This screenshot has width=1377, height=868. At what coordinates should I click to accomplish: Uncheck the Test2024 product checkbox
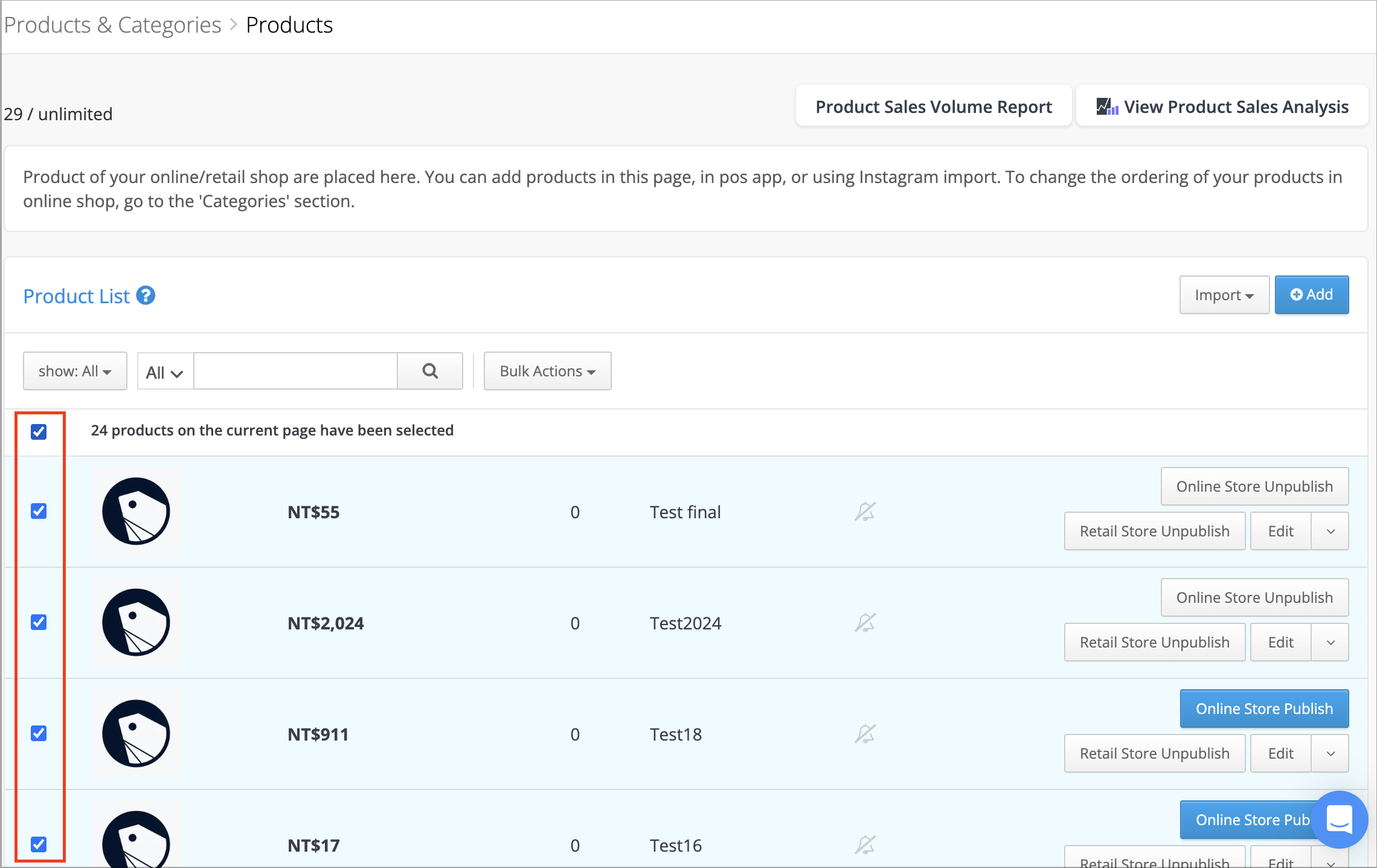click(39, 622)
